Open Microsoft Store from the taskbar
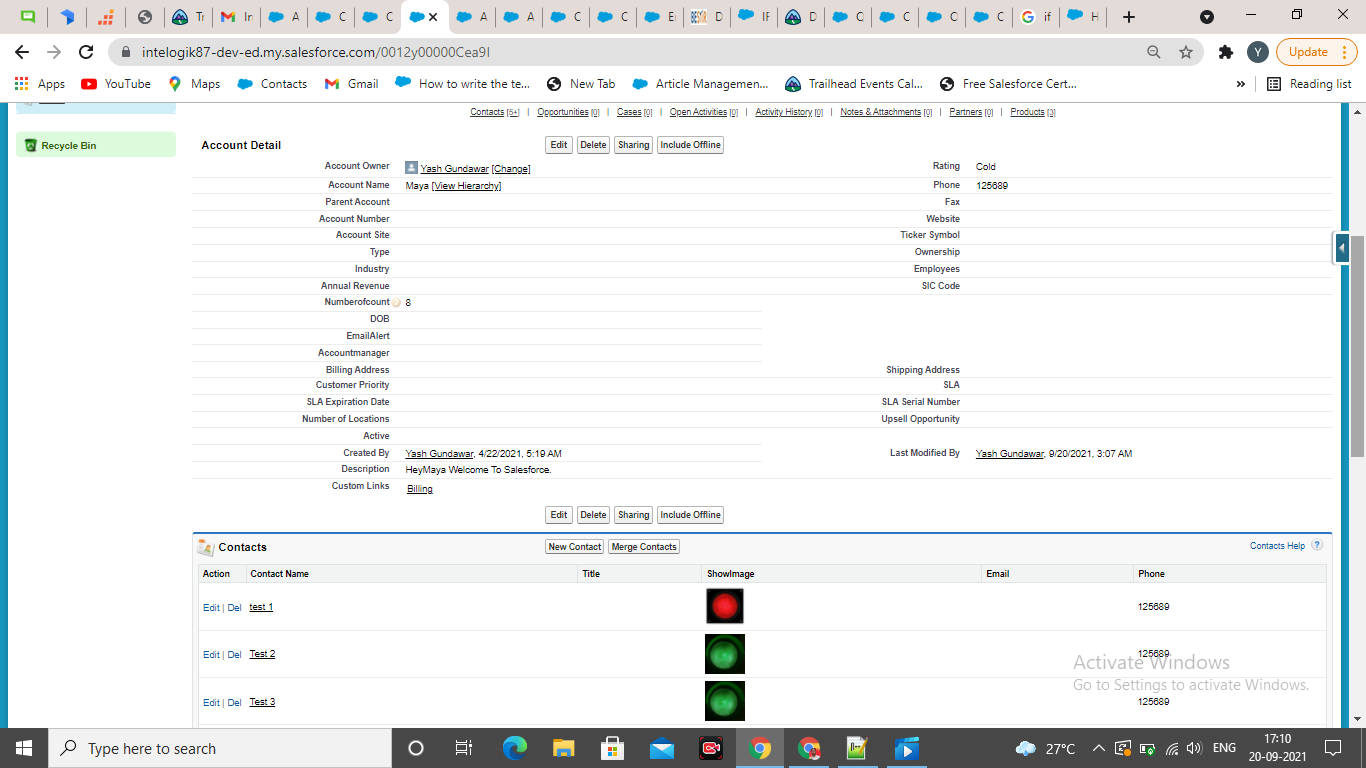Screen dimensions: 1366x768 coord(613,748)
